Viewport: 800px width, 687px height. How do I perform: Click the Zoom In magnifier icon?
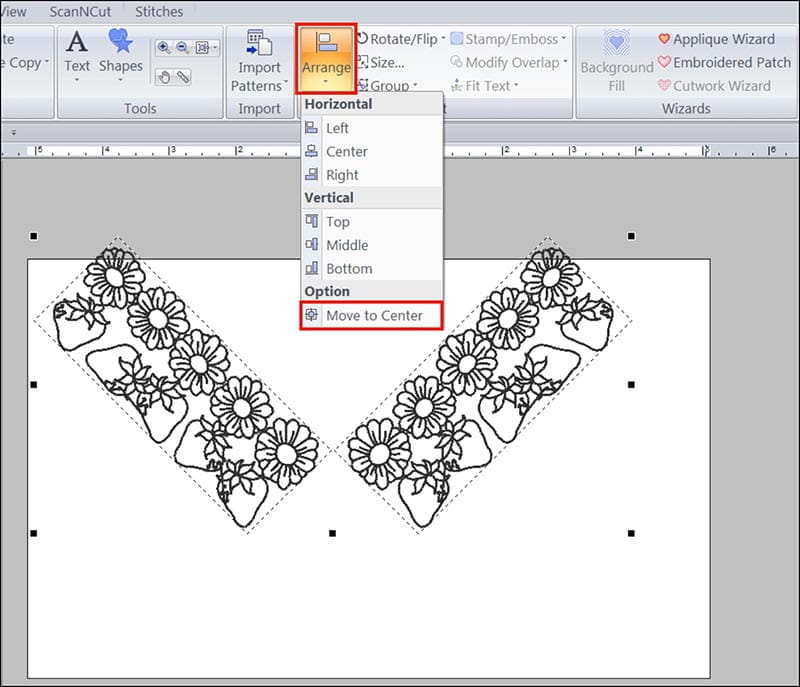click(x=163, y=48)
